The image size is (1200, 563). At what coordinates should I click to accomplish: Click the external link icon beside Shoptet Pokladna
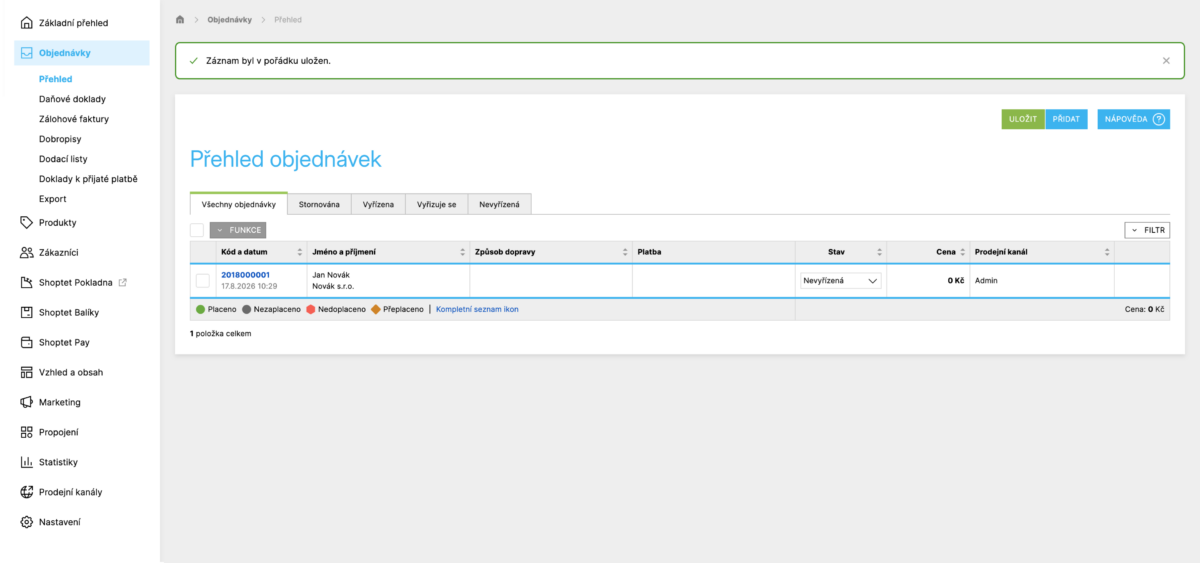coord(123,283)
